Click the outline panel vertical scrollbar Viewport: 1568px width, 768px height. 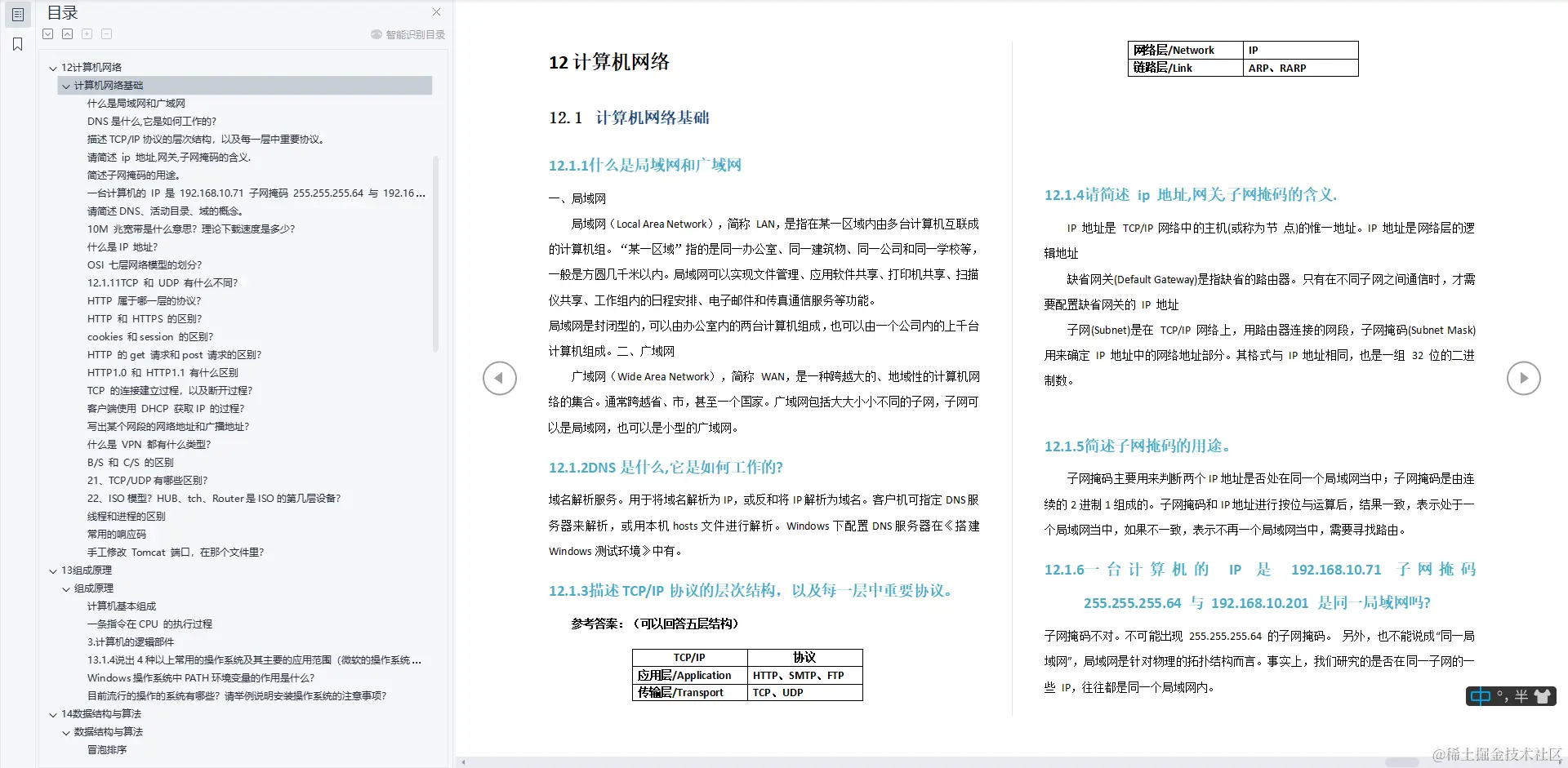point(435,254)
